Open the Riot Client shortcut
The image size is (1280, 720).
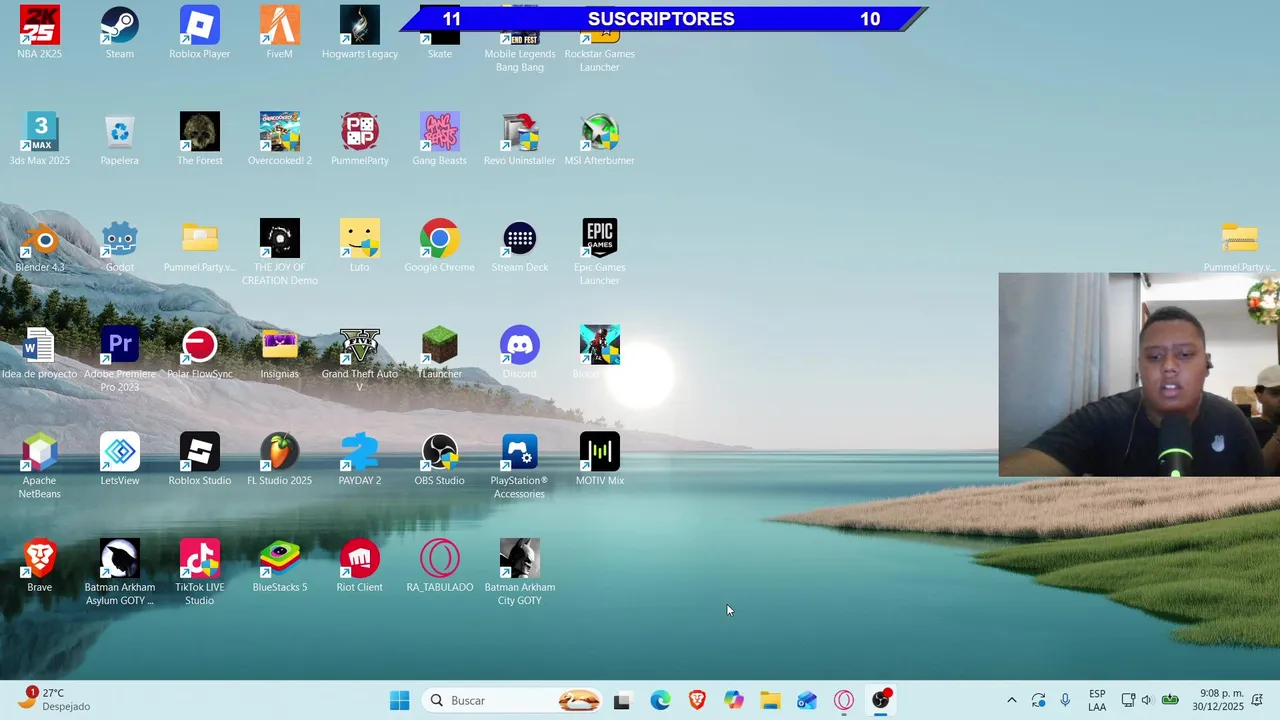click(x=360, y=560)
